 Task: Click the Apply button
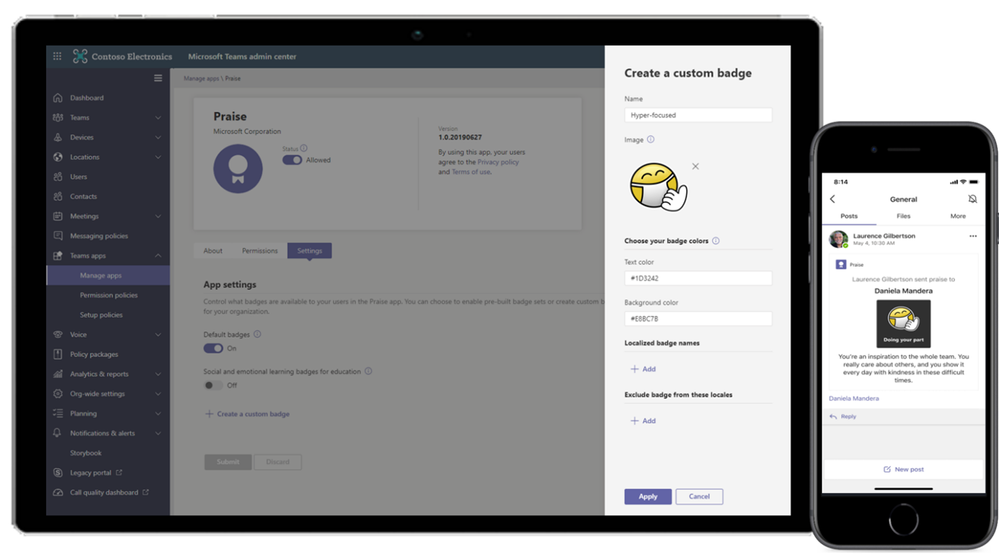point(648,496)
